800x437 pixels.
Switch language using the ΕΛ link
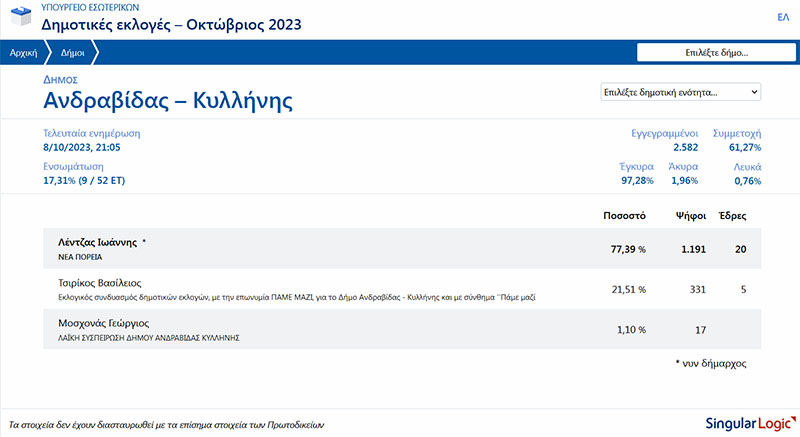[783, 17]
